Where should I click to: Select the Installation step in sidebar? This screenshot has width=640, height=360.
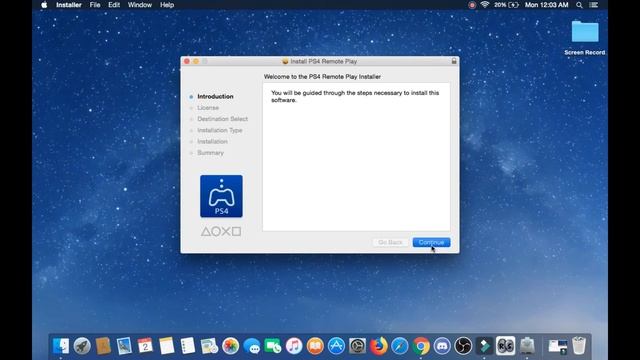212,141
